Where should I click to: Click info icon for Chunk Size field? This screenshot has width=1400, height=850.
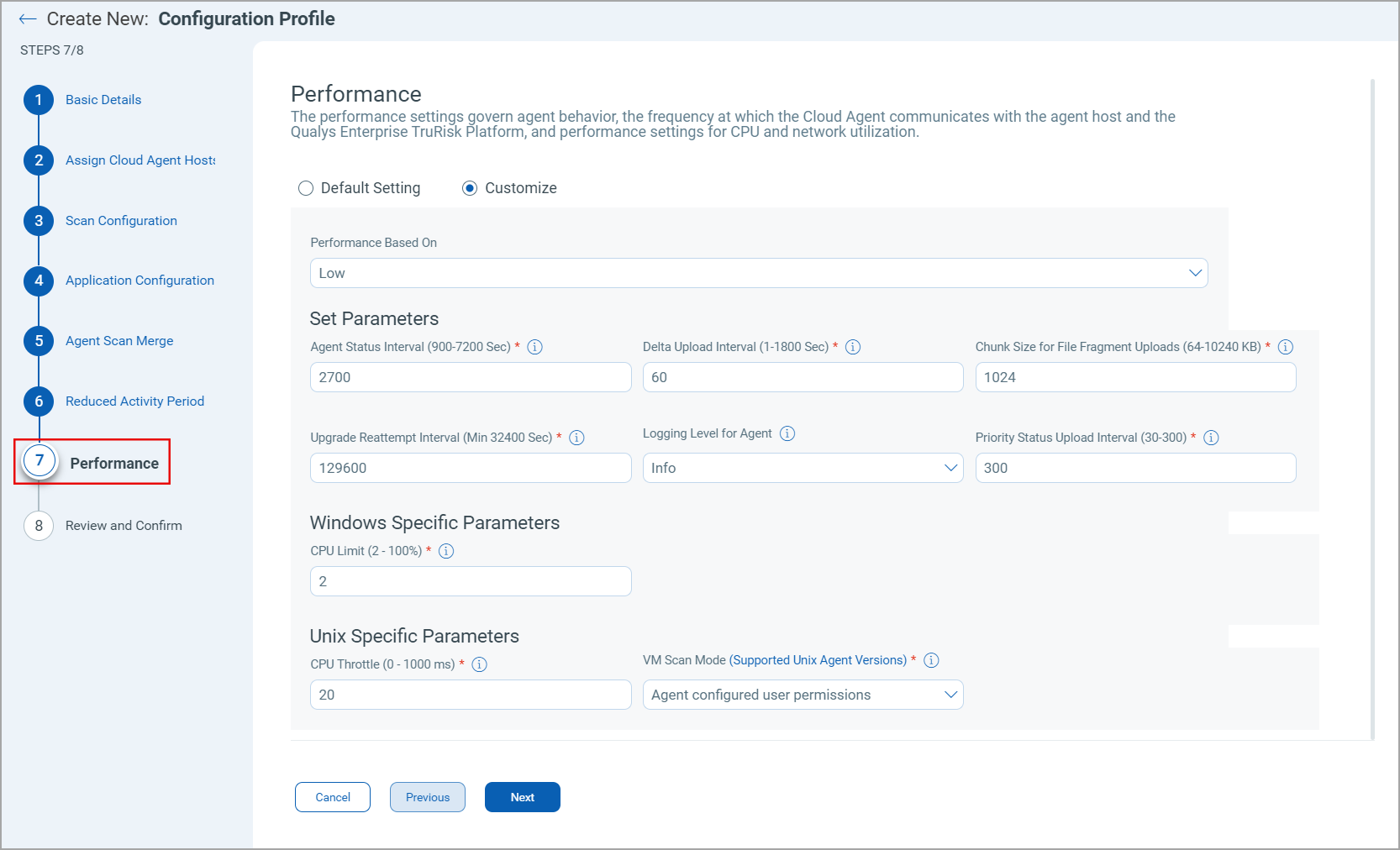(1285, 347)
